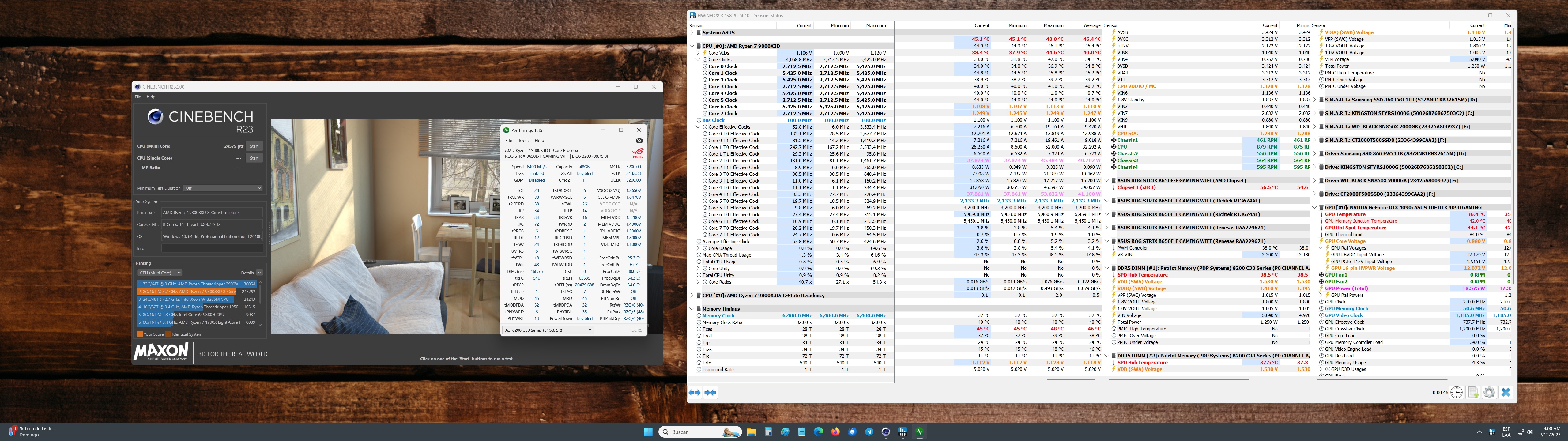Reset the HWiNFO elapsed-time clock
The height and width of the screenshot is (441, 1568).
(1457, 392)
